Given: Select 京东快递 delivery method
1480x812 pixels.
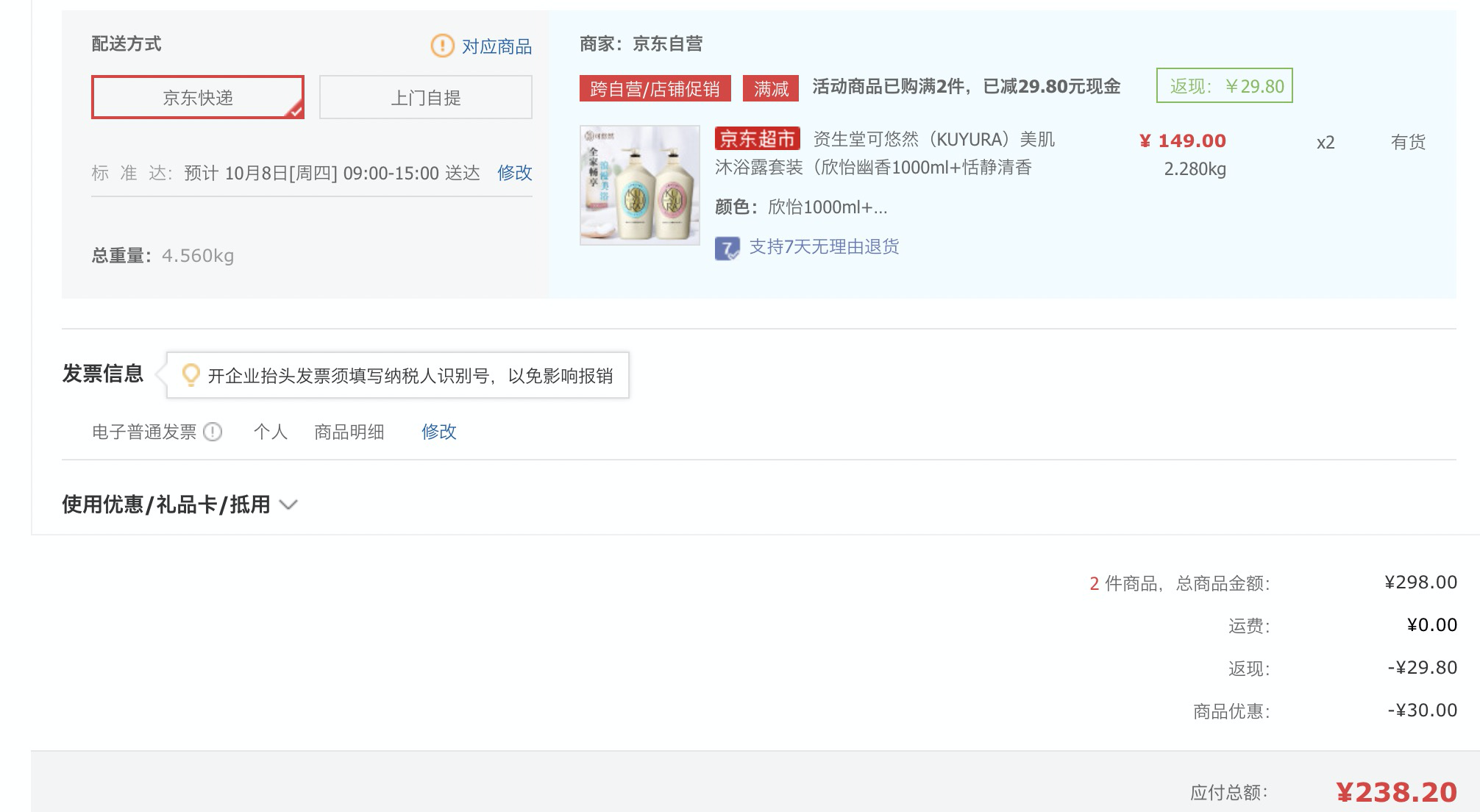Looking at the screenshot, I should 198,97.
